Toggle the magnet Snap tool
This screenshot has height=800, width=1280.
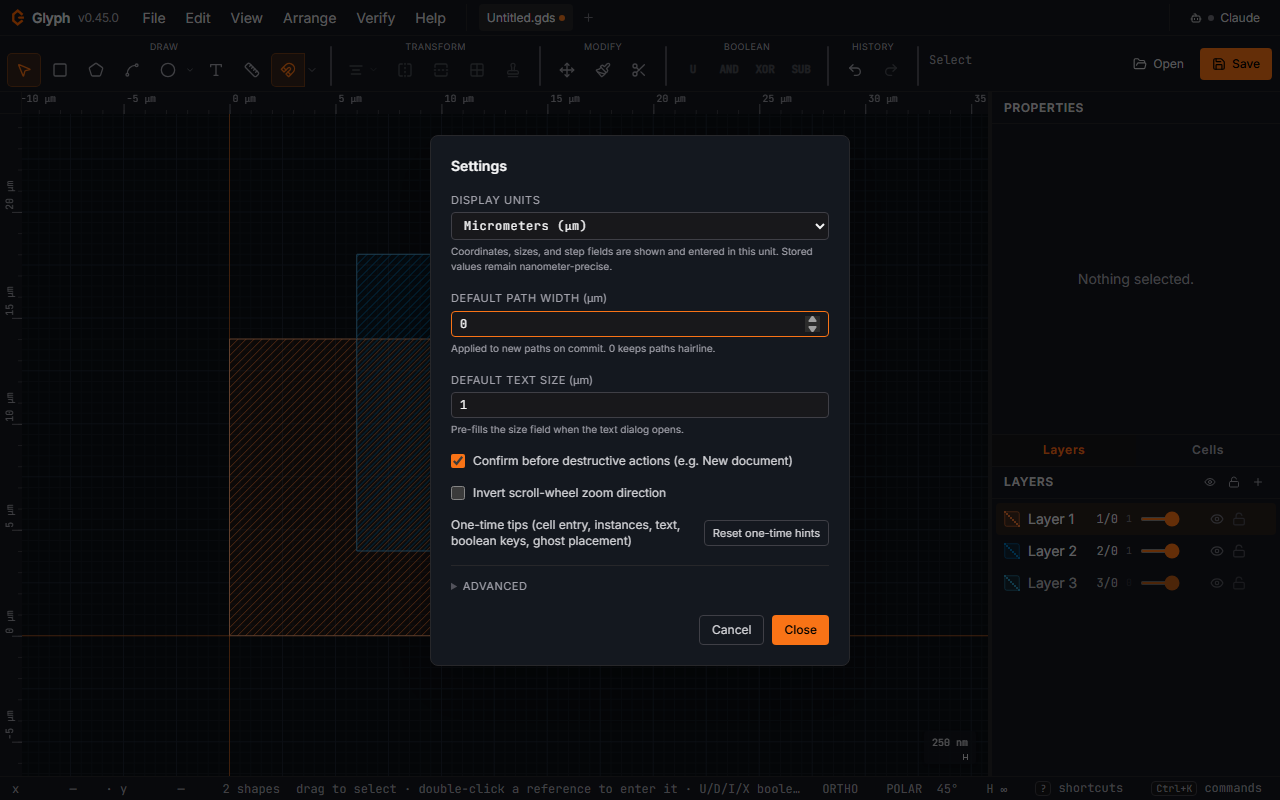click(288, 70)
